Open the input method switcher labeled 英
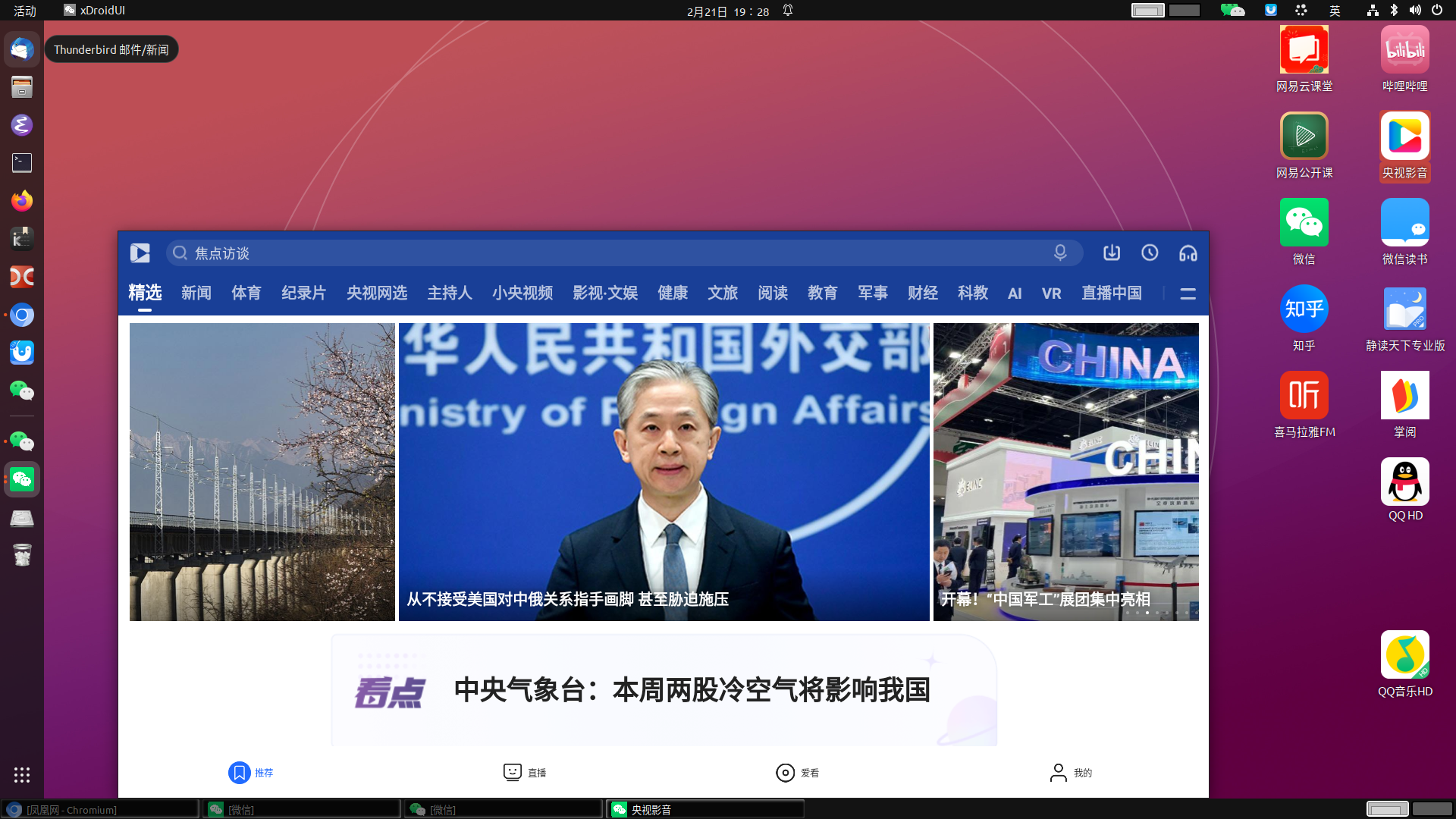This screenshot has height=819, width=1456. pyautogui.click(x=1335, y=11)
